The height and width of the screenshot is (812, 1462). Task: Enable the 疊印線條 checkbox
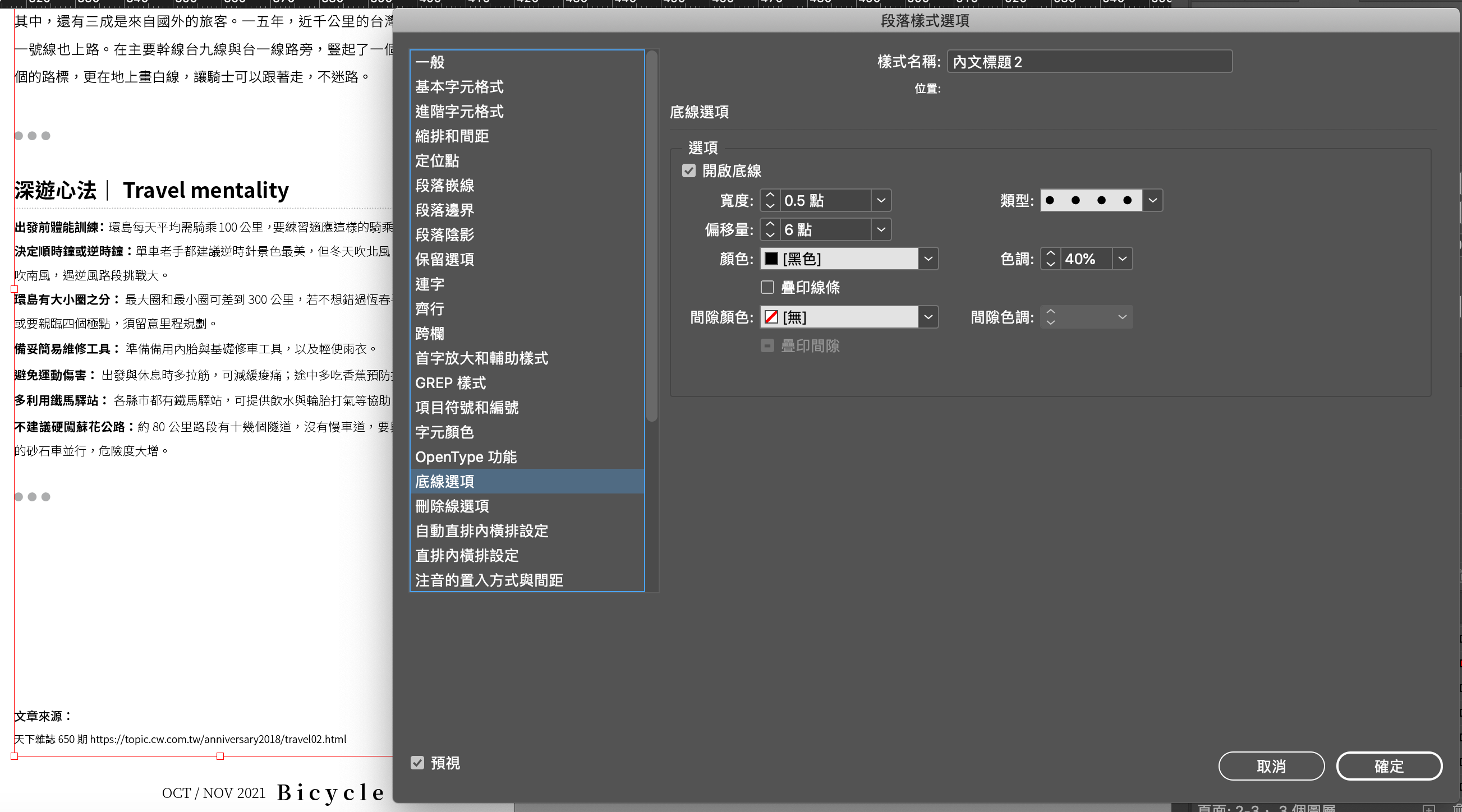tap(767, 288)
